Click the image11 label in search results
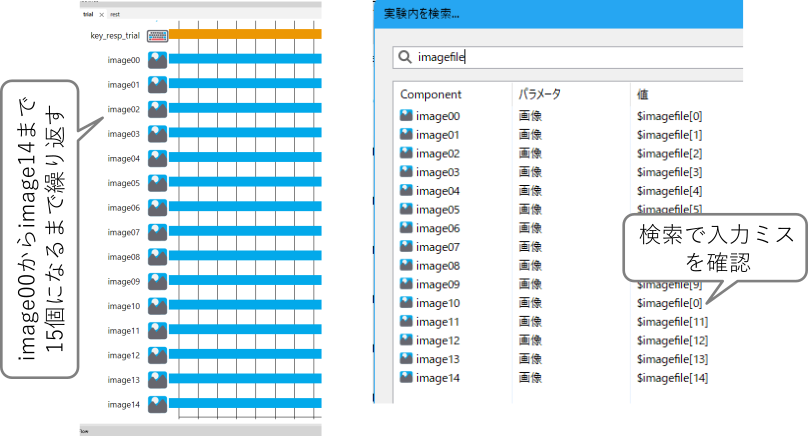808x436 pixels. click(x=437, y=322)
